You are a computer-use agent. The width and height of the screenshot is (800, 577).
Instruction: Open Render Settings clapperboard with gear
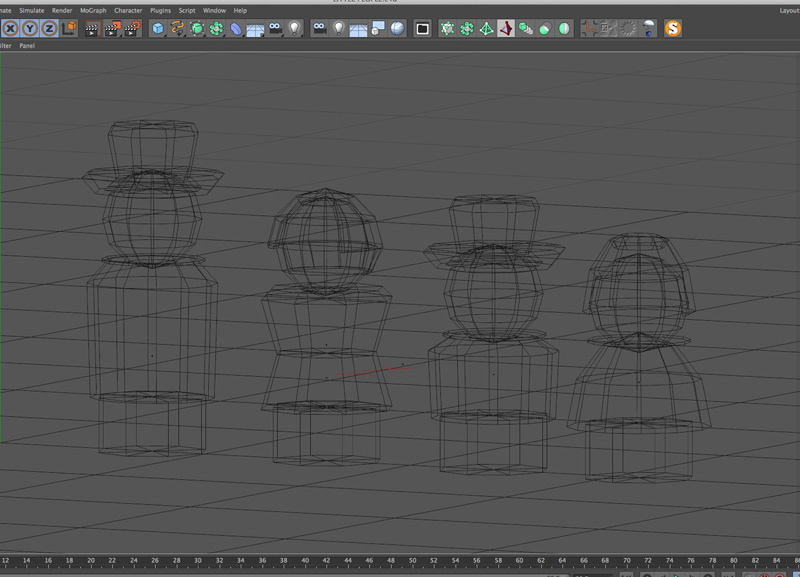[x=133, y=29]
